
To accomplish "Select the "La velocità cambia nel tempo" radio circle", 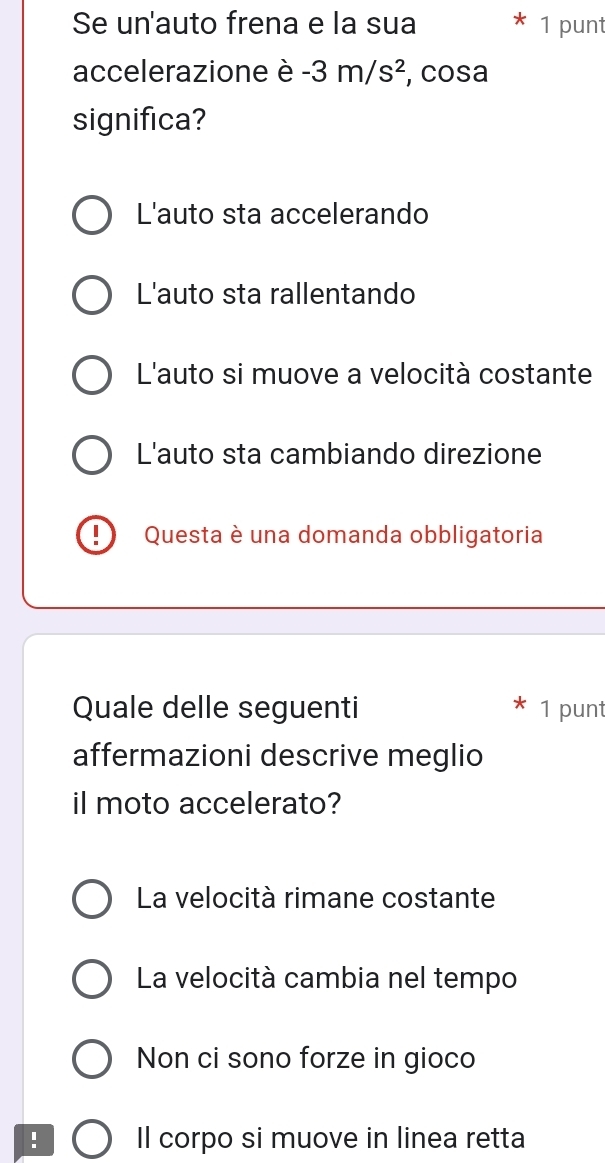I will [x=92, y=978].
